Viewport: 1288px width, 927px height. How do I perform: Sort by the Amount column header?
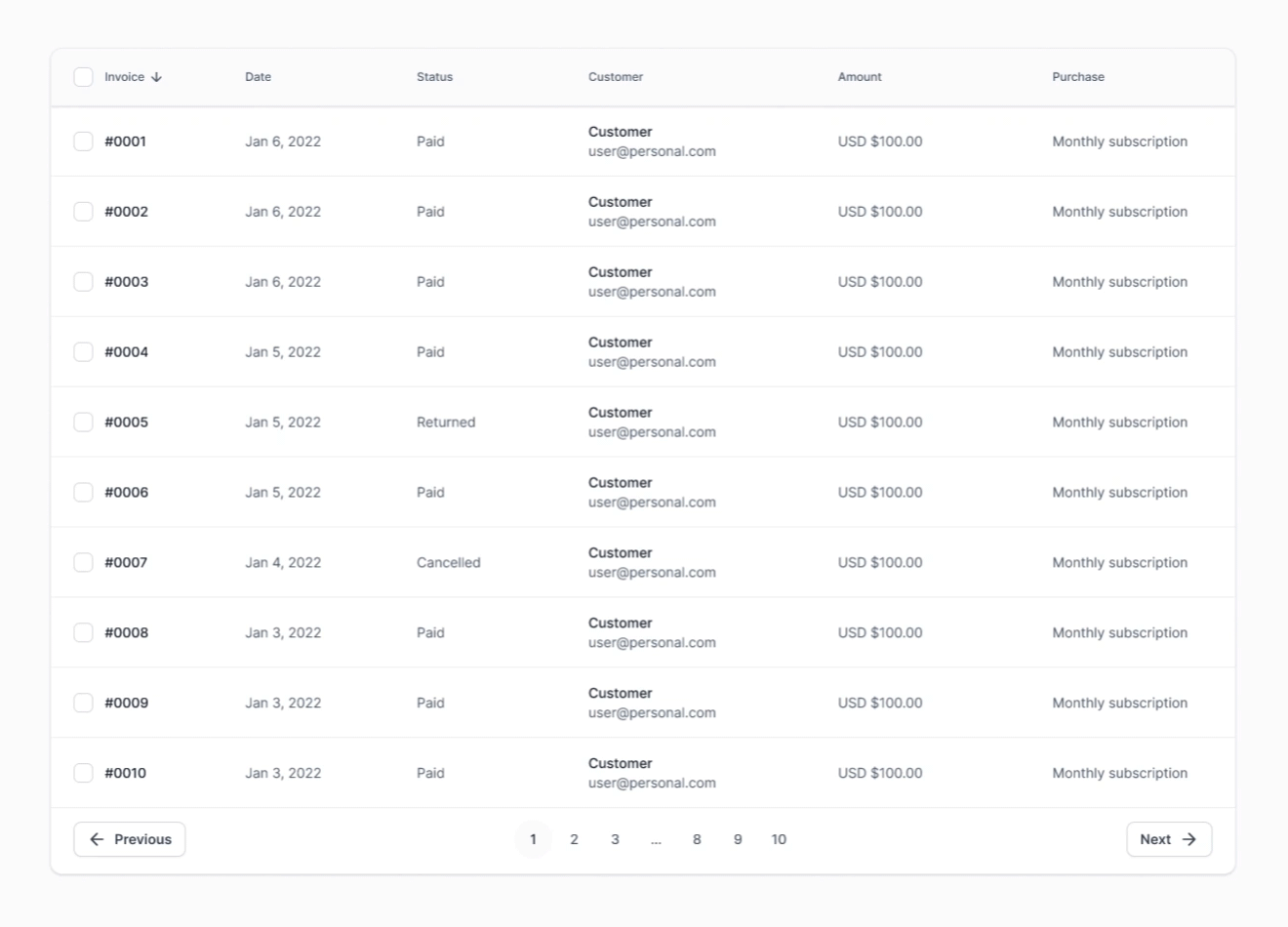click(859, 77)
